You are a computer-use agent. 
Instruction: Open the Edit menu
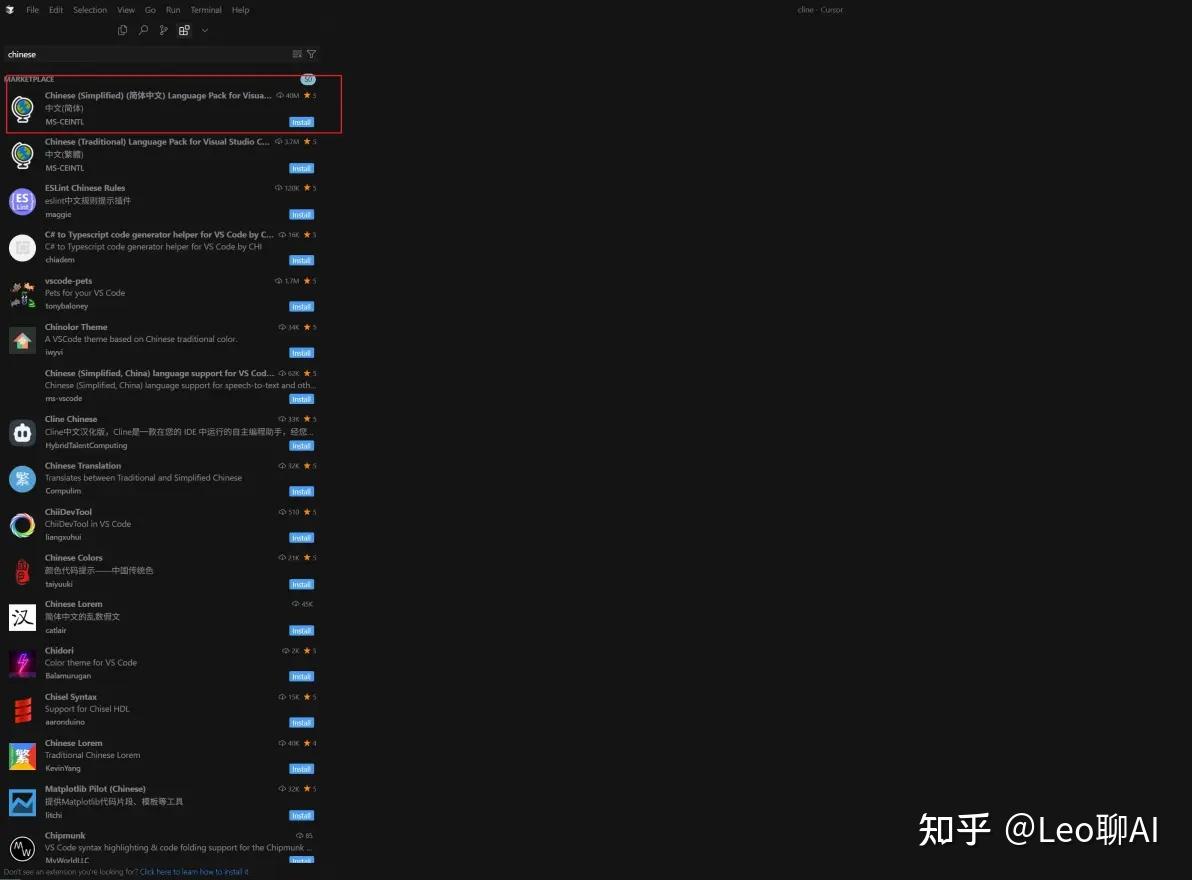pos(56,10)
